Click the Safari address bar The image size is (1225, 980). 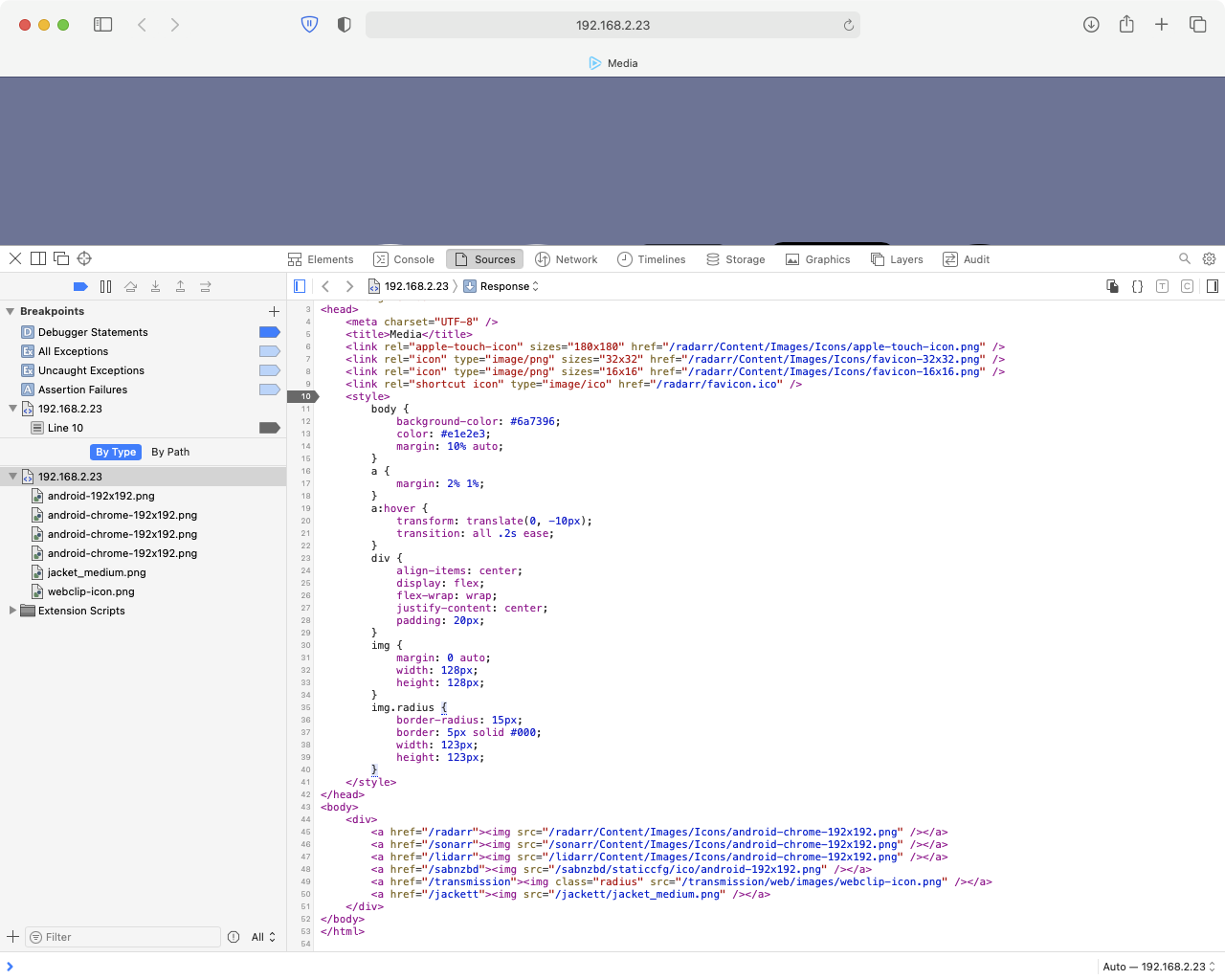[612, 25]
